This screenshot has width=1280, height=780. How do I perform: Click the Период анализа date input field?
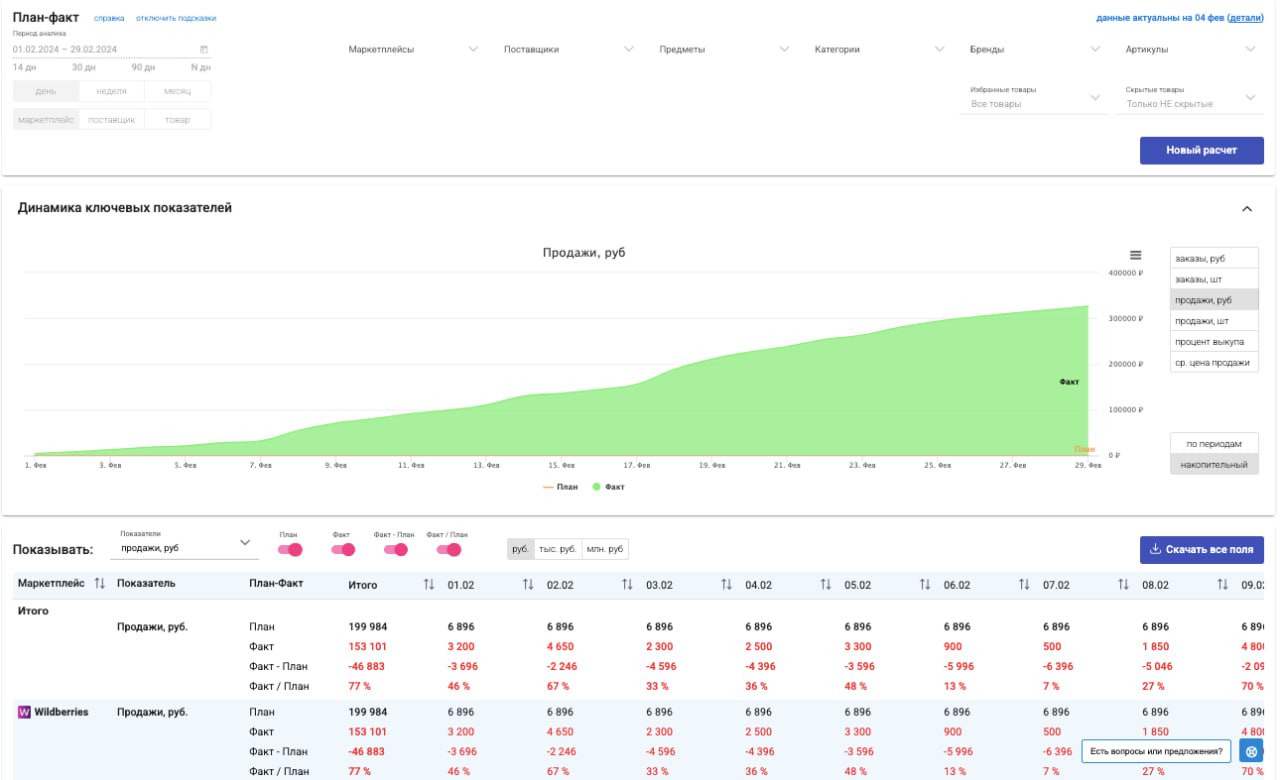tap(111, 49)
